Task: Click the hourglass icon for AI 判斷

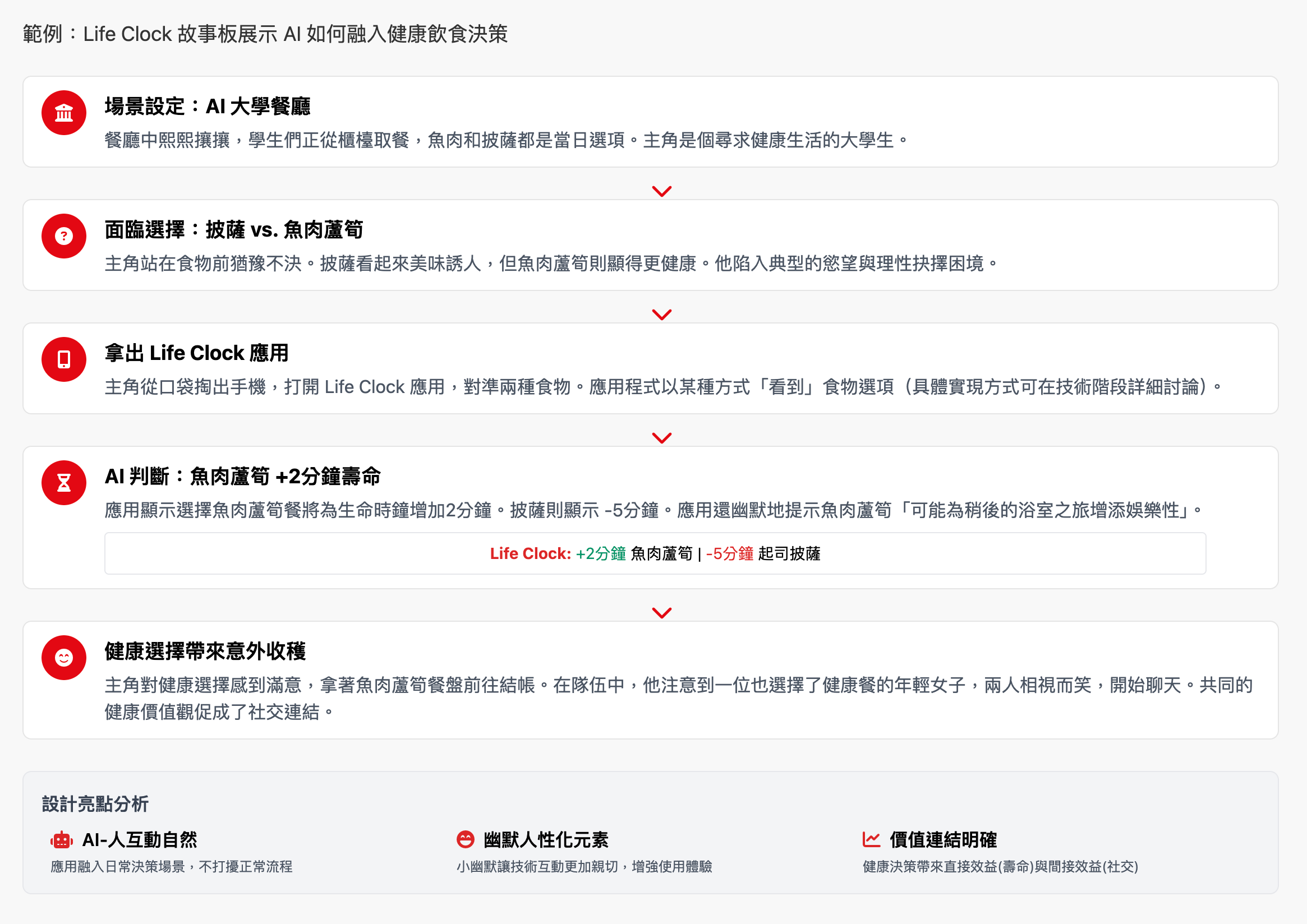Action: [64, 483]
